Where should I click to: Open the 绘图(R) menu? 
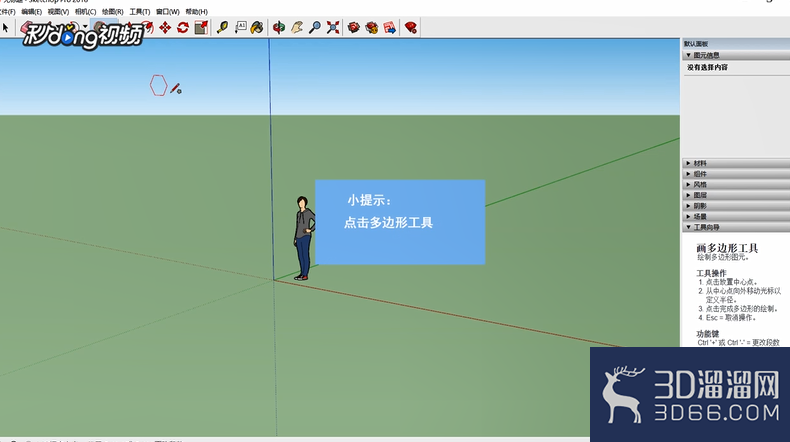pyautogui.click(x=112, y=12)
